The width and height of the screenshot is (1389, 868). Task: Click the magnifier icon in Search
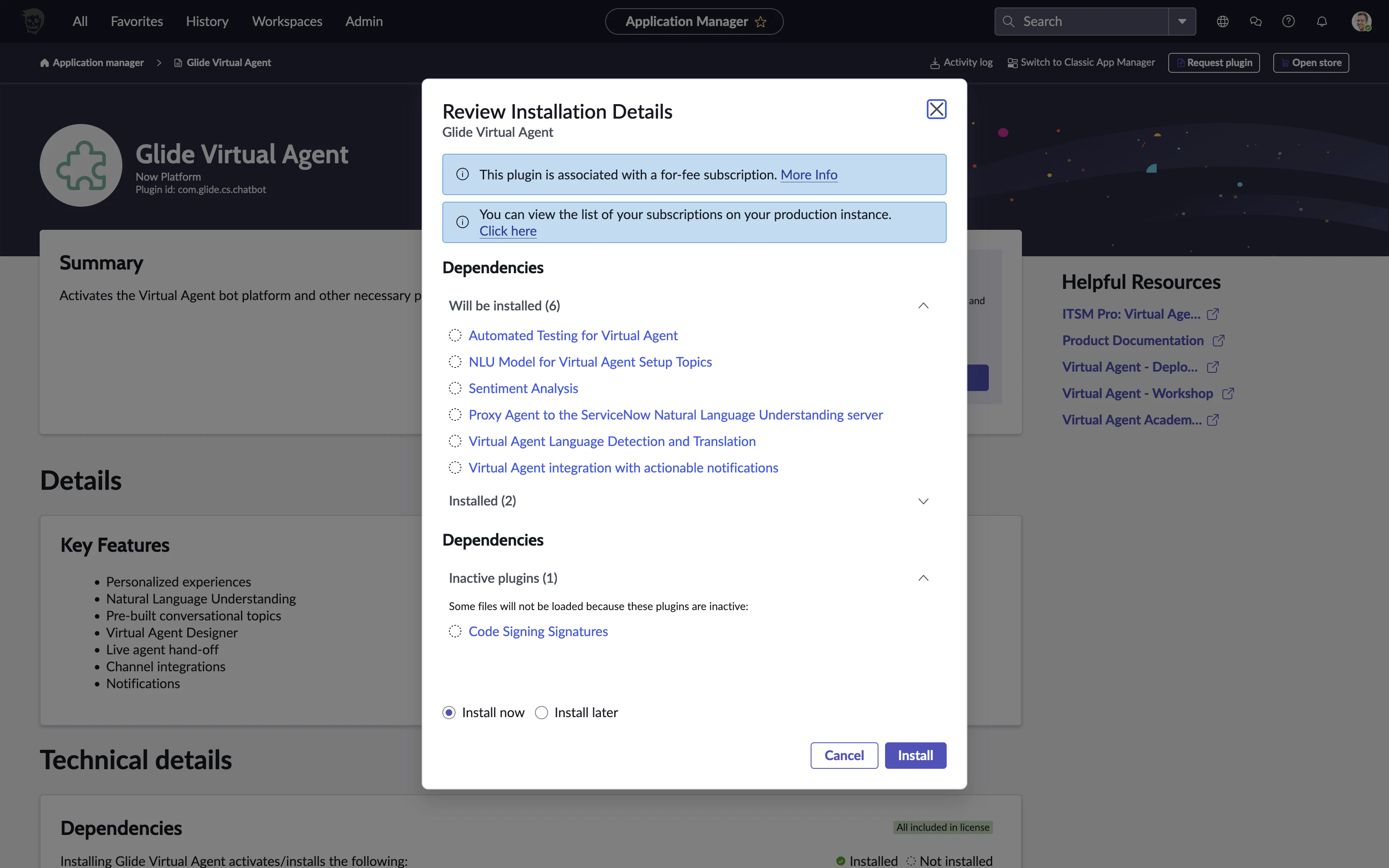coord(1008,21)
